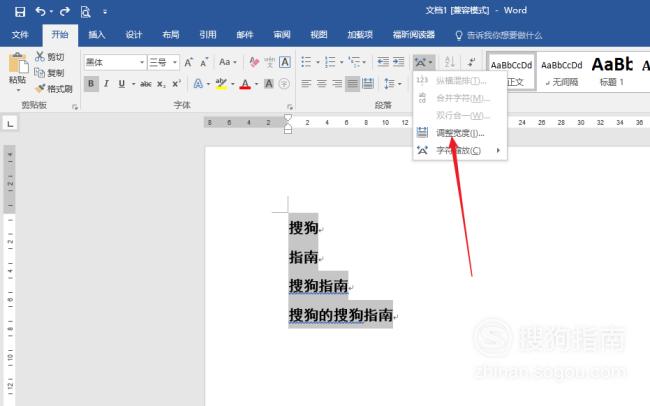This screenshot has width=650, height=406.
Task: Switch to the 插入 tab
Action: [97, 35]
